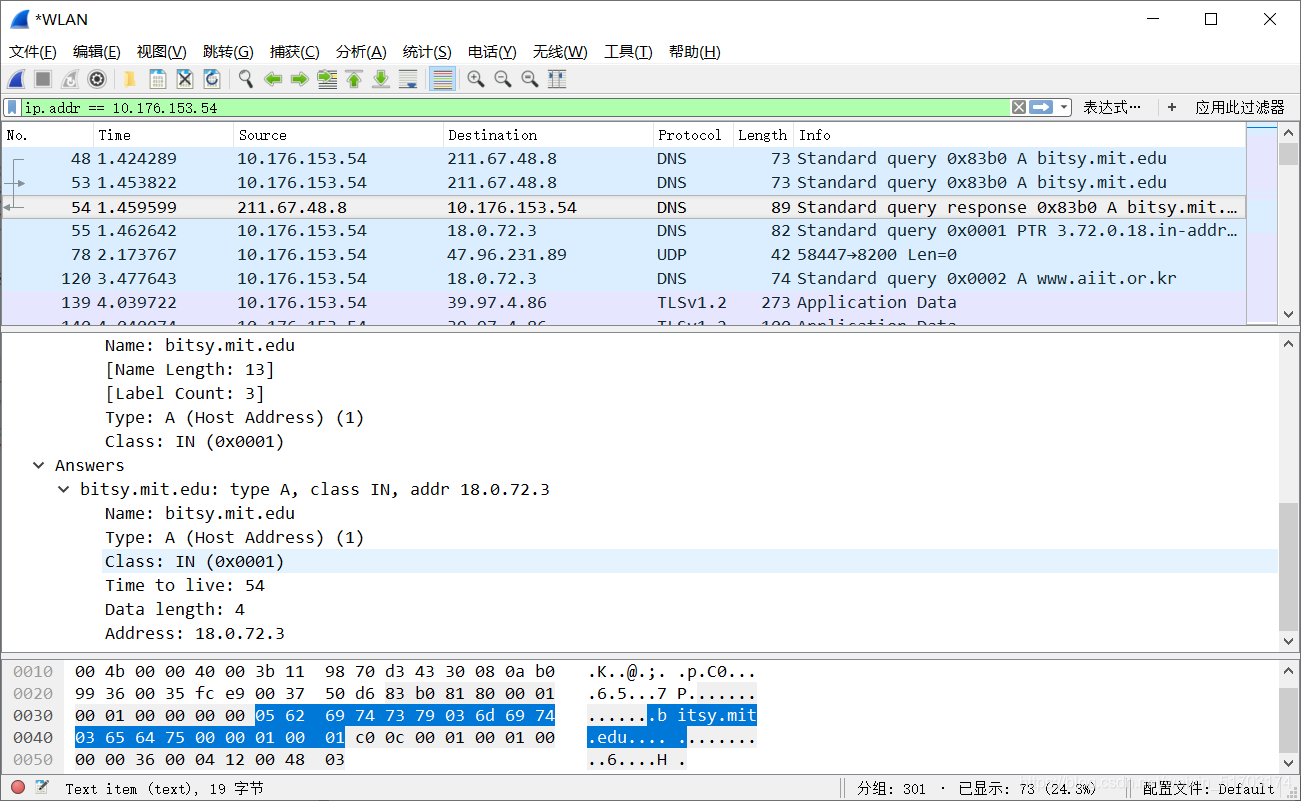Open capture options gear icon
The image size is (1301, 801).
pyautogui.click(x=97, y=79)
